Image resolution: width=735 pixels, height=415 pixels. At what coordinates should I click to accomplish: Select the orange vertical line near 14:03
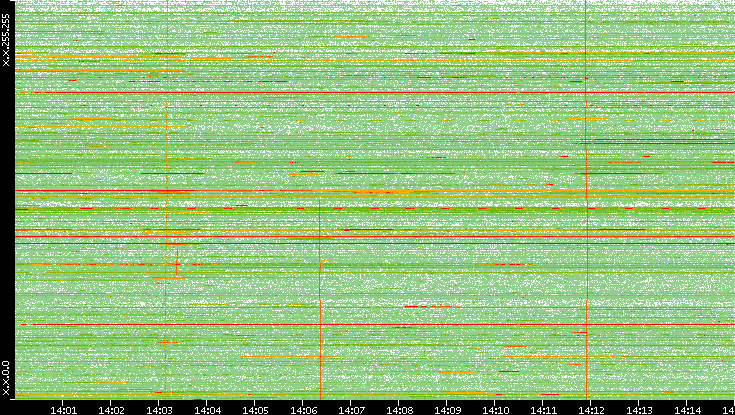(x=166, y=199)
